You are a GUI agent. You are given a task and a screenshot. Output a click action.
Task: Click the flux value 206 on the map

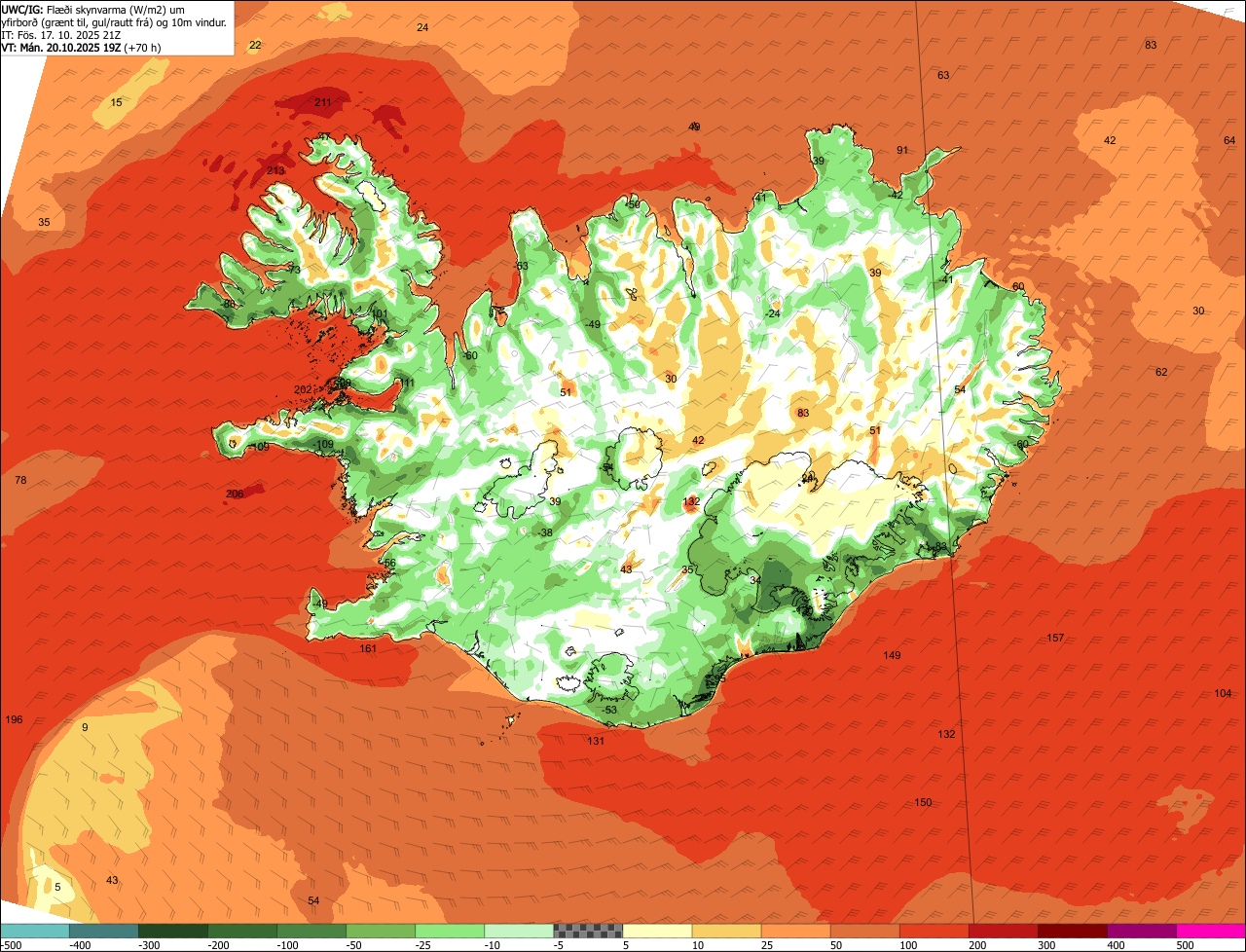[235, 494]
